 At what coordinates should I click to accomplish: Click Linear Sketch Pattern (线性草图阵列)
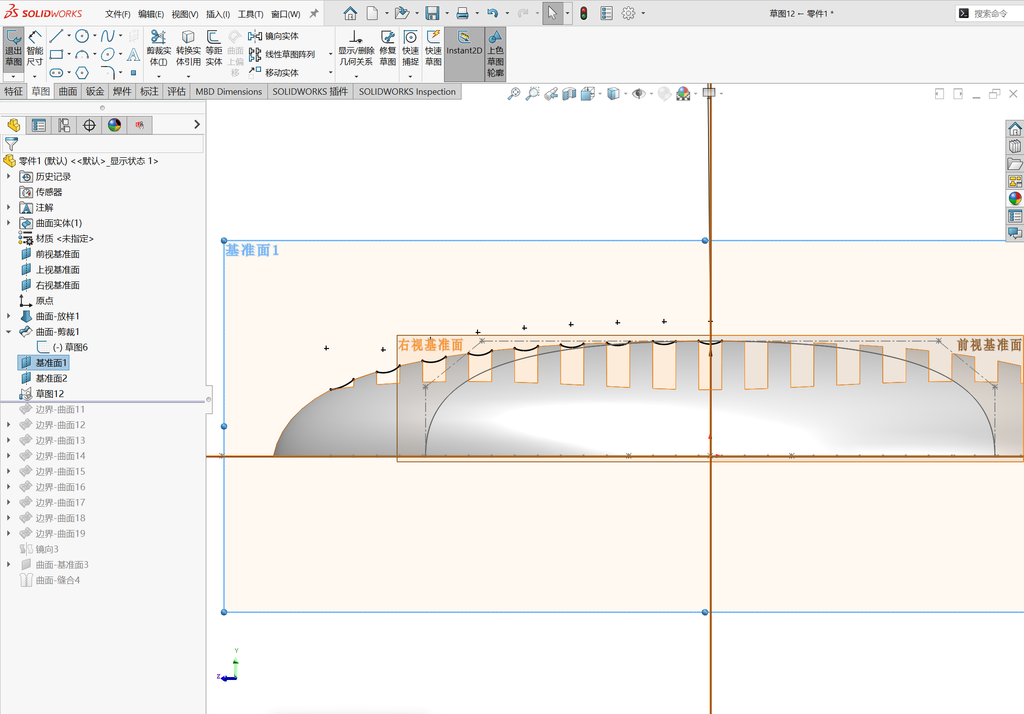(x=281, y=54)
